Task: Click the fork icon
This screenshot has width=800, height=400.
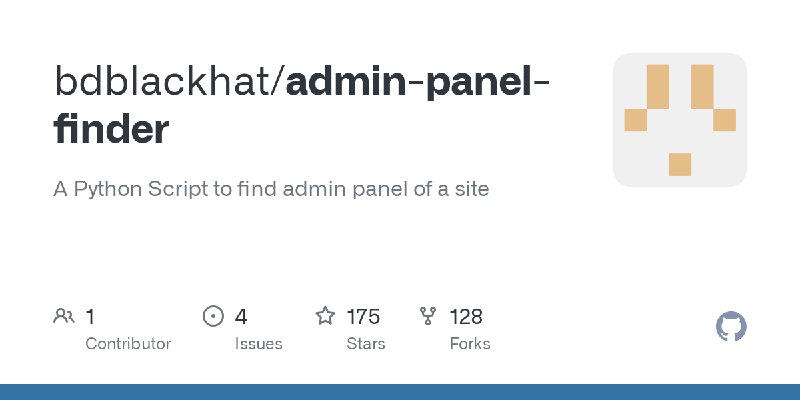Action: coord(428,316)
